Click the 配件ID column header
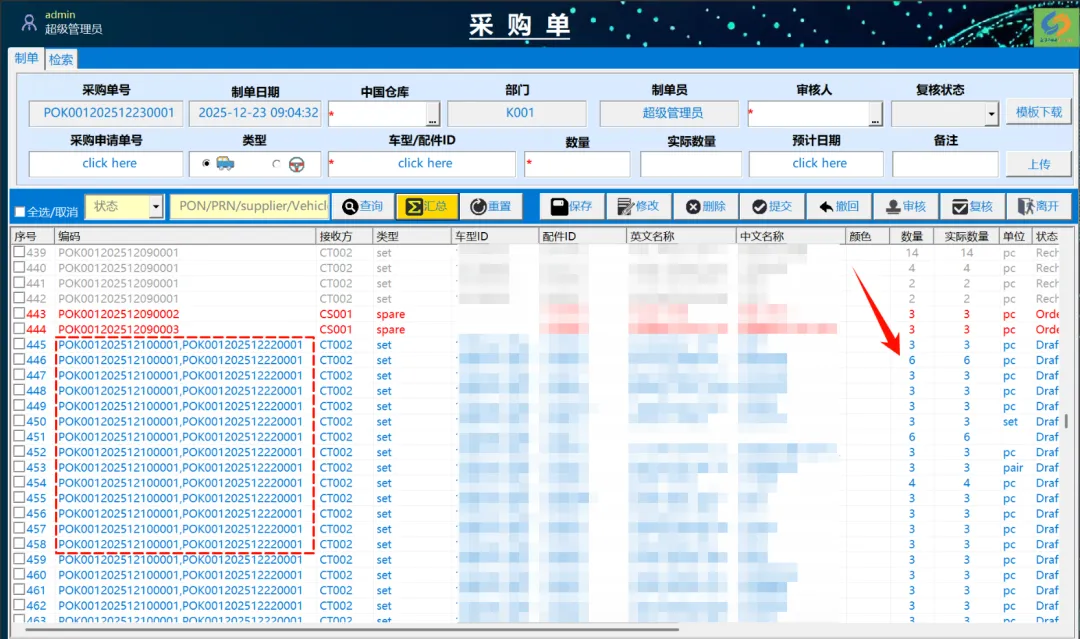The image size is (1080, 639). point(582,236)
